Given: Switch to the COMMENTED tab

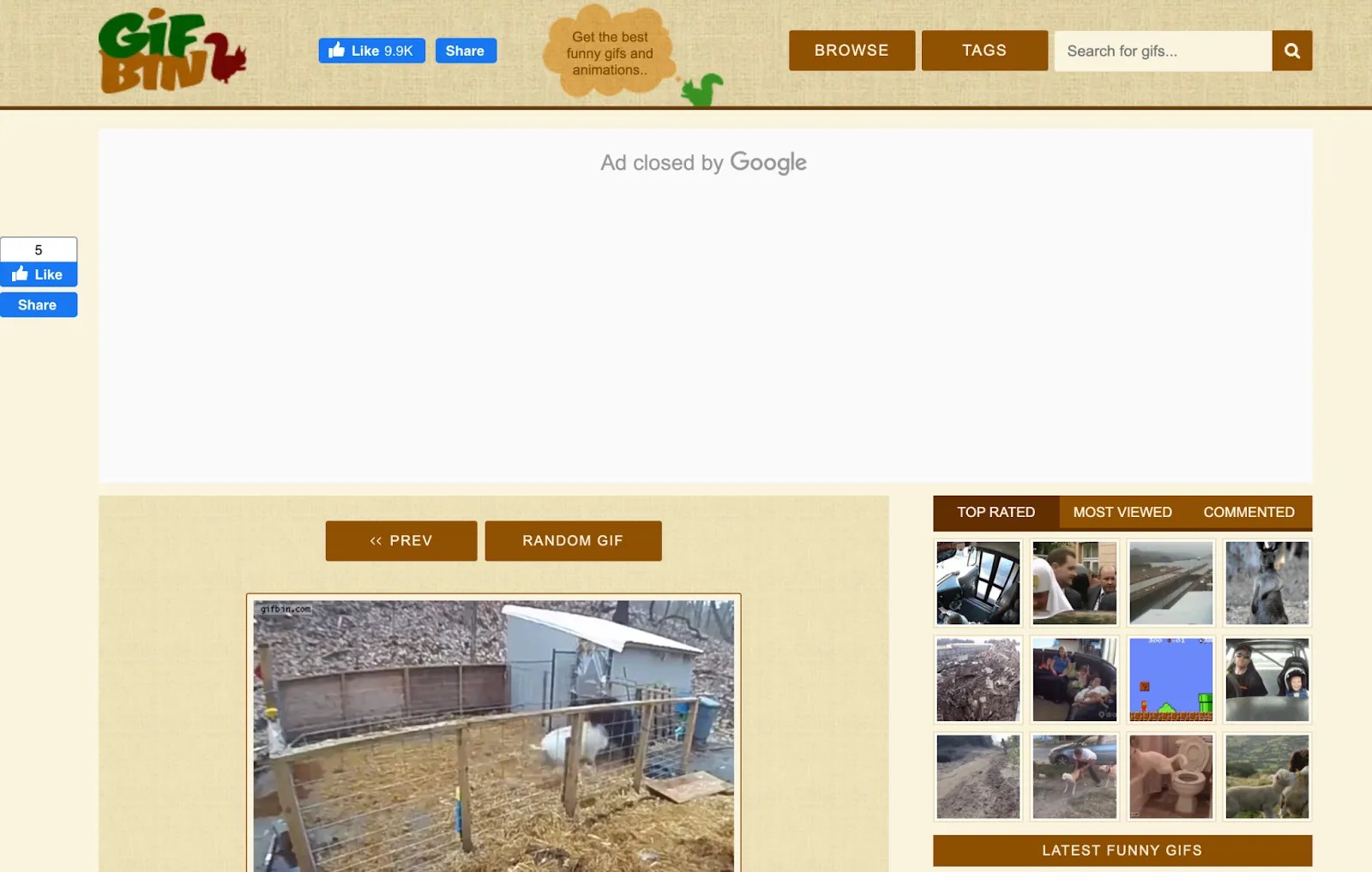Looking at the screenshot, I should point(1249,512).
